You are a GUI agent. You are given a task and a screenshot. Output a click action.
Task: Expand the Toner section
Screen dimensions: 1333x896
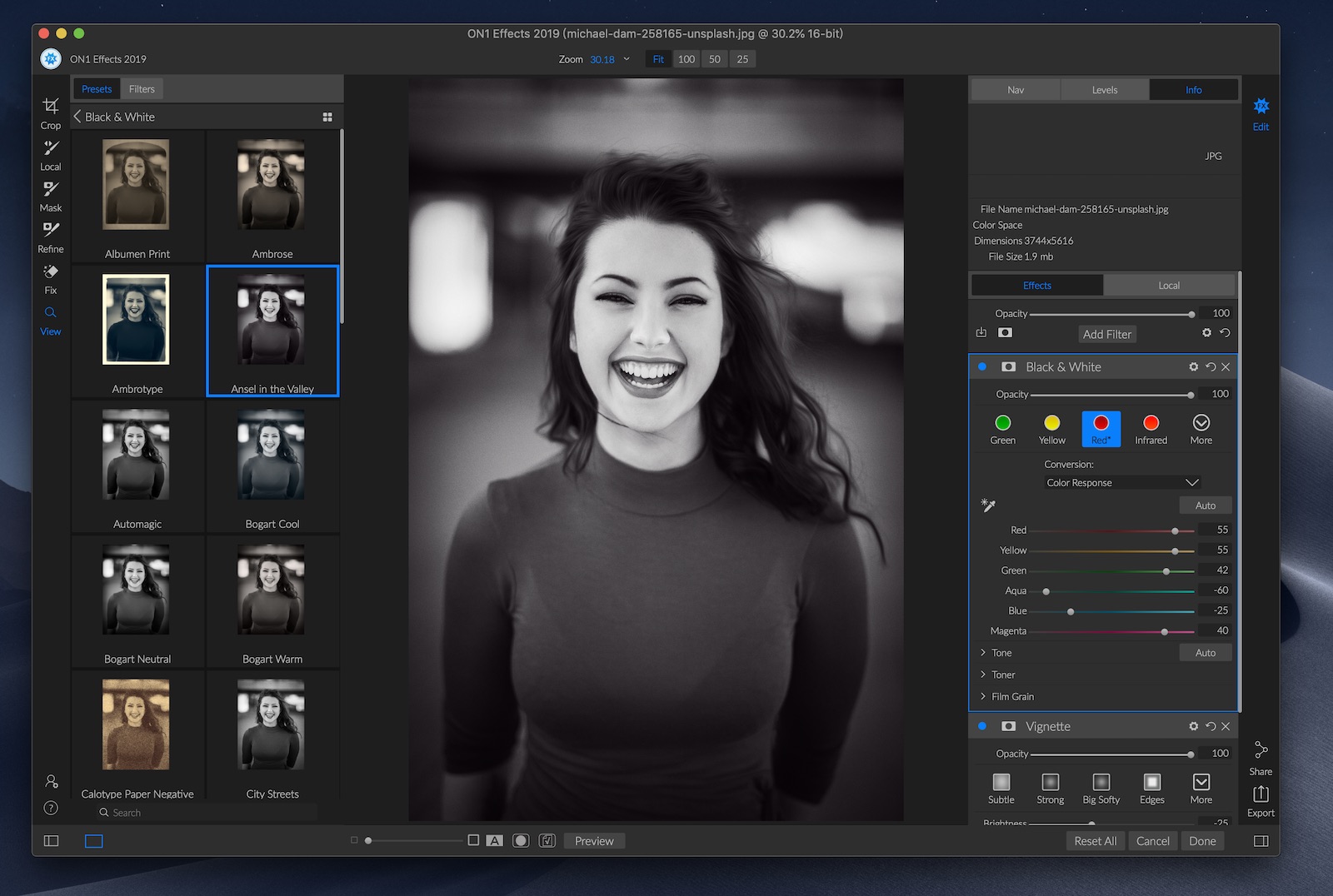(x=1002, y=675)
